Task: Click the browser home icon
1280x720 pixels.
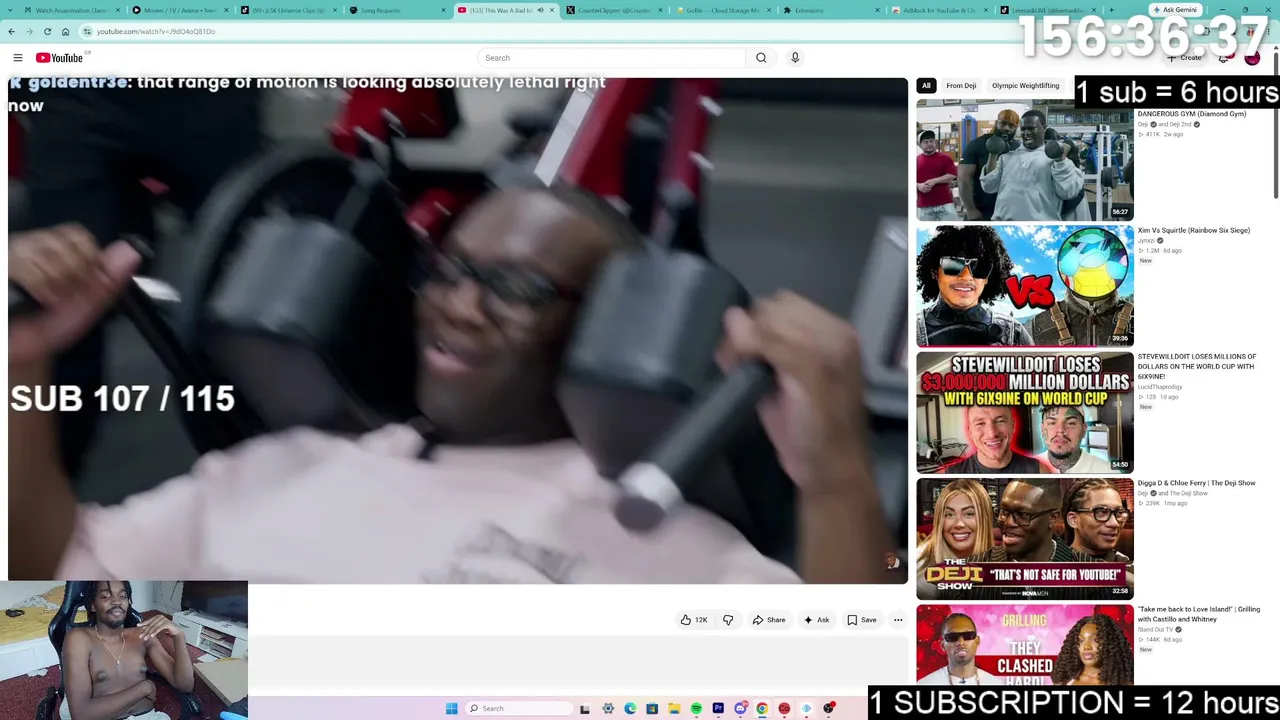Action: point(66,31)
